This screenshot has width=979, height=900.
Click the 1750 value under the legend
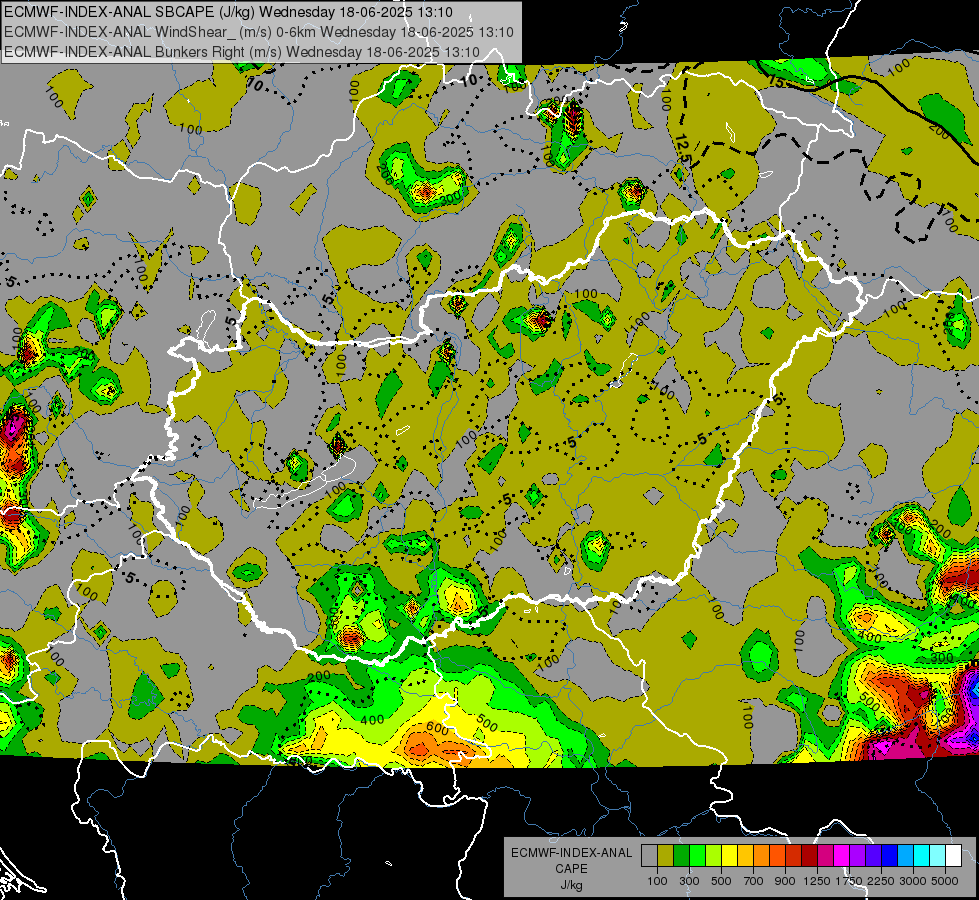coord(849,881)
